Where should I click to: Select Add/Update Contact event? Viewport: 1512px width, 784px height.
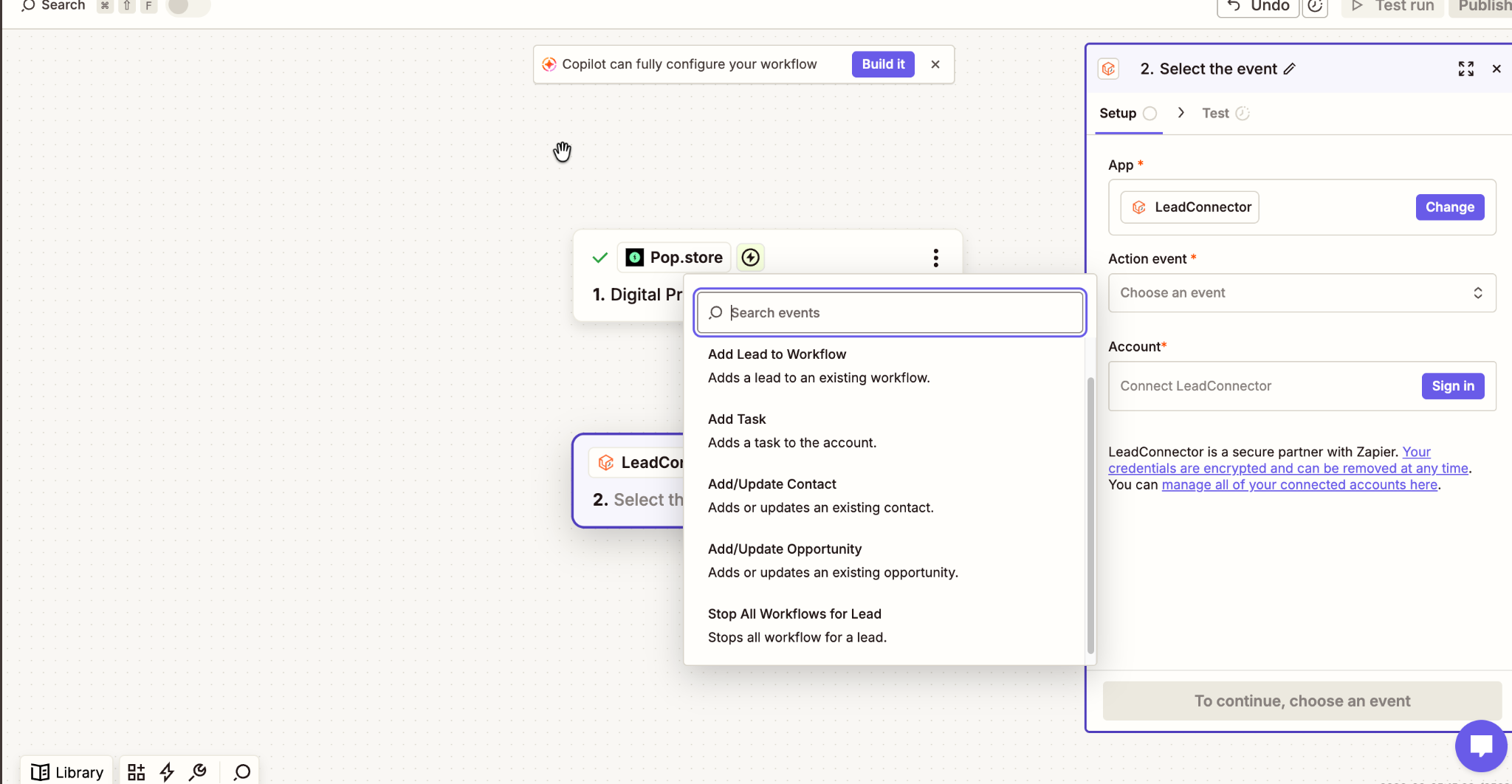click(884, 496)
